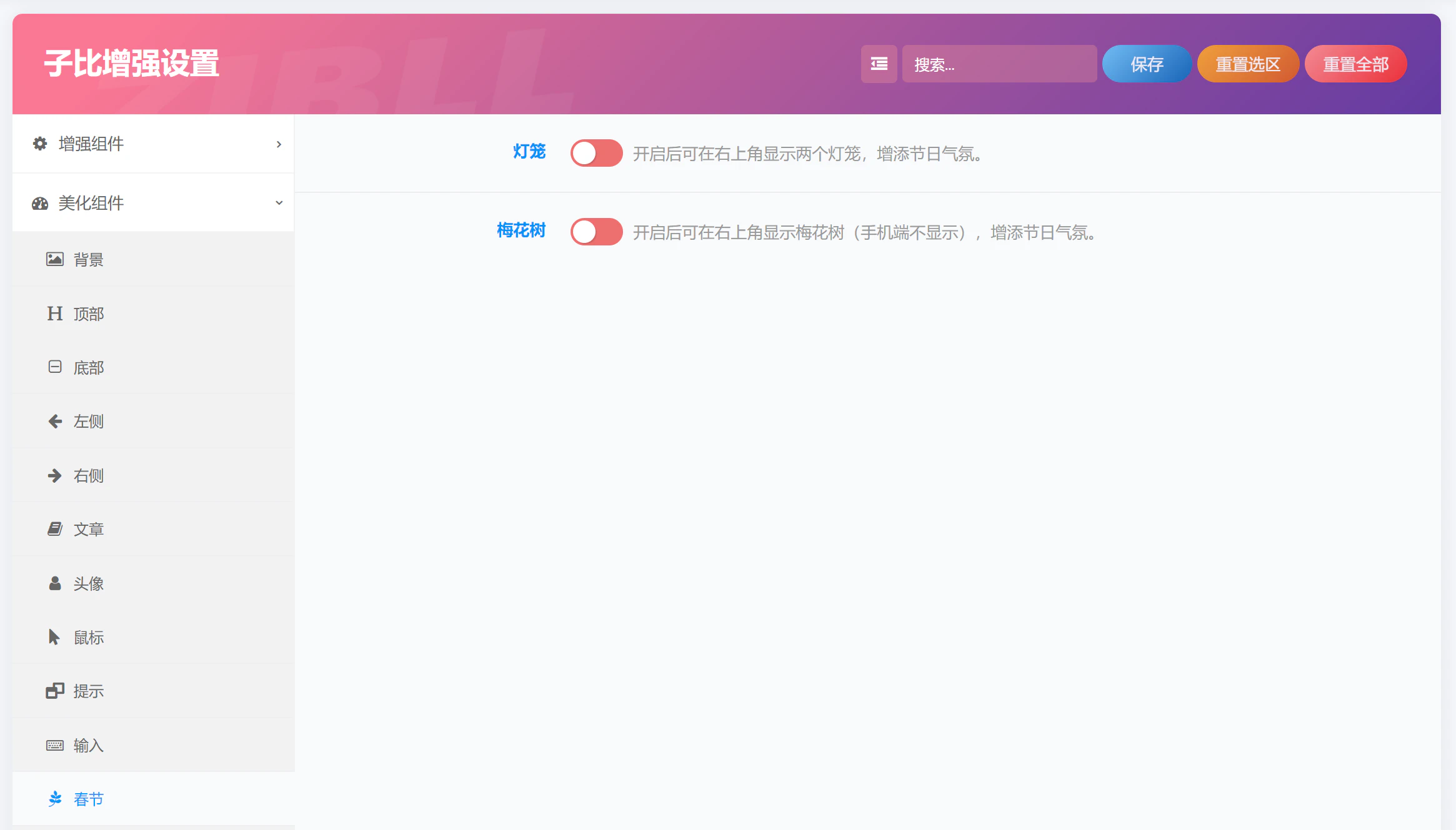1456x830 pixels.
Task: Click the menu collapse icon beside search
Action: [879, 64]
